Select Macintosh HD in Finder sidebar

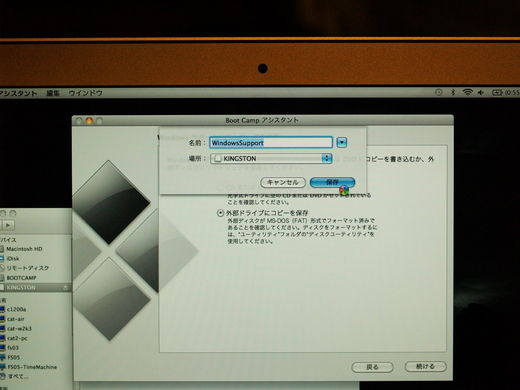coord(24,249)
